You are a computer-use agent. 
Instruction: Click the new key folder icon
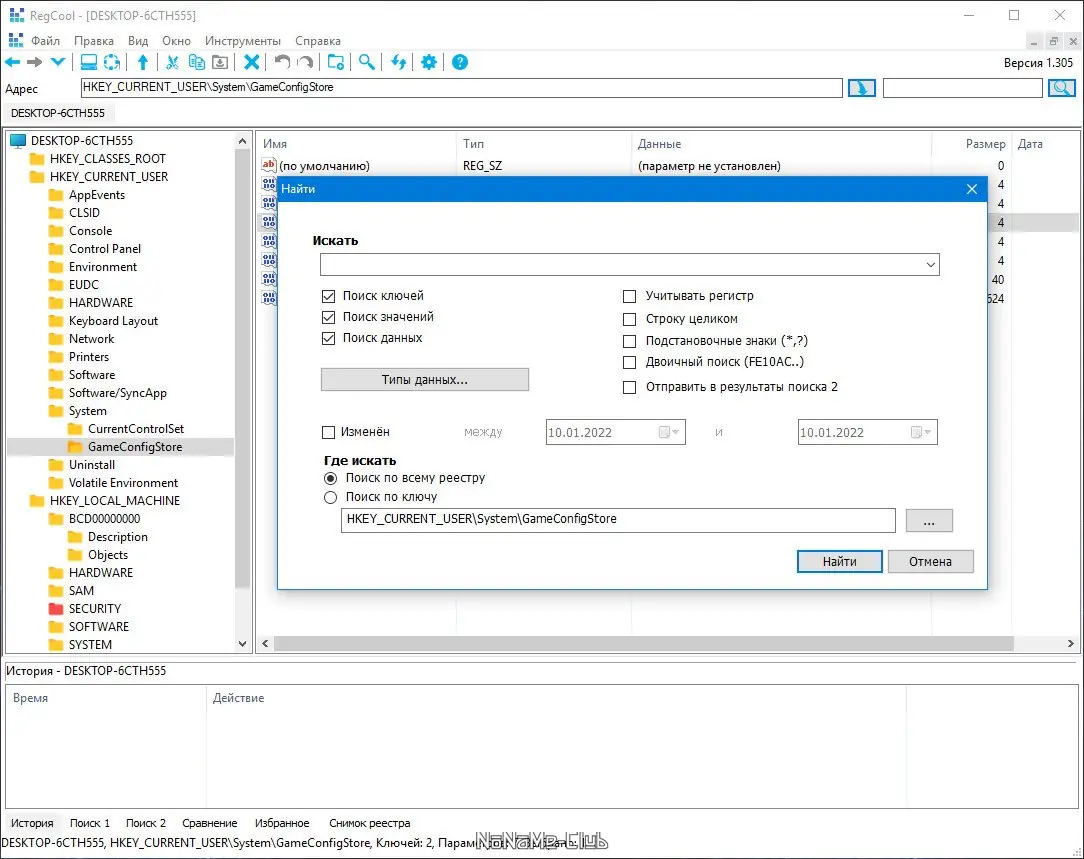point(336,62)
